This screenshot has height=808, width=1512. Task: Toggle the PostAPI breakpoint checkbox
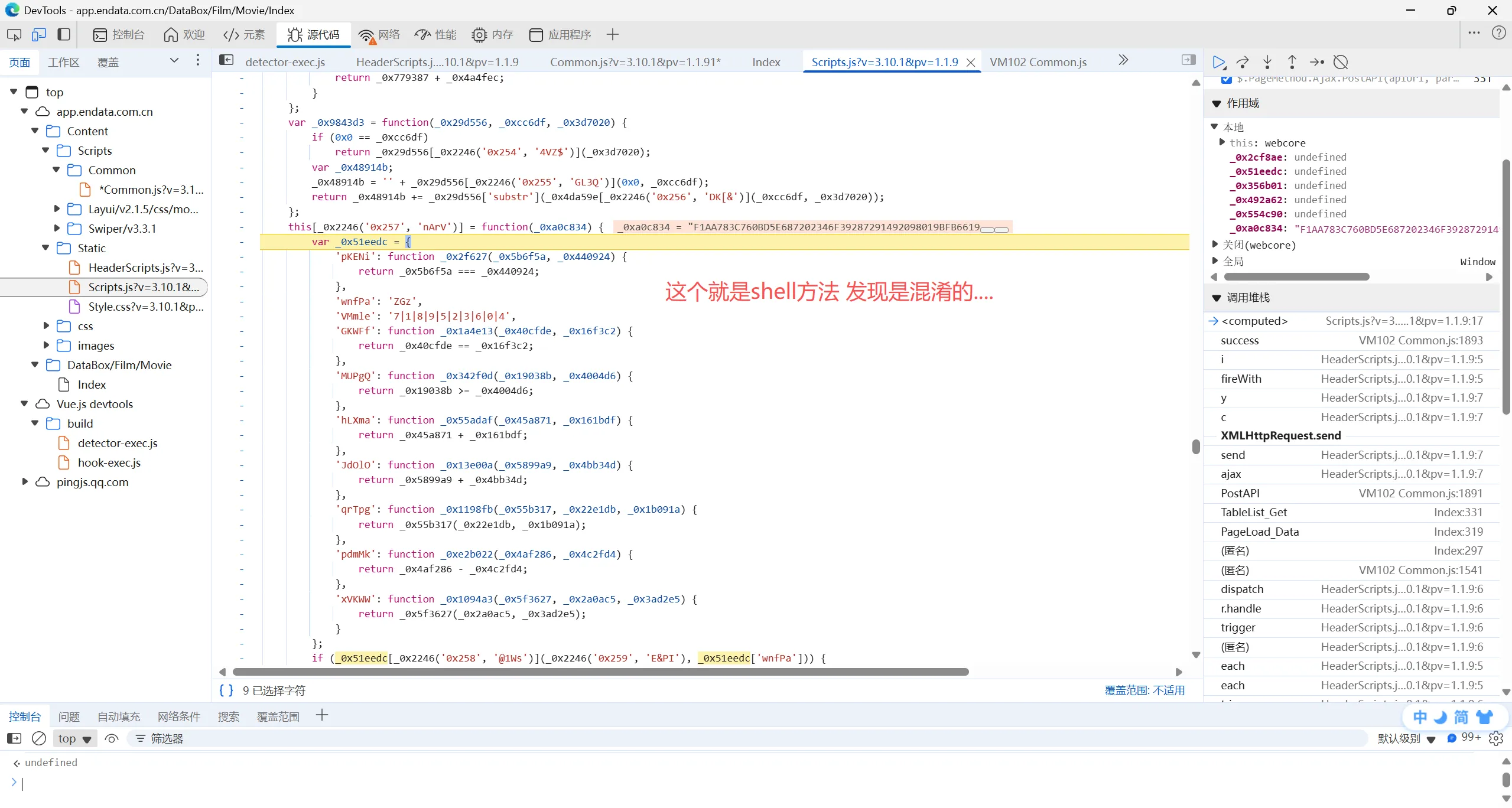coord(1227,79)
